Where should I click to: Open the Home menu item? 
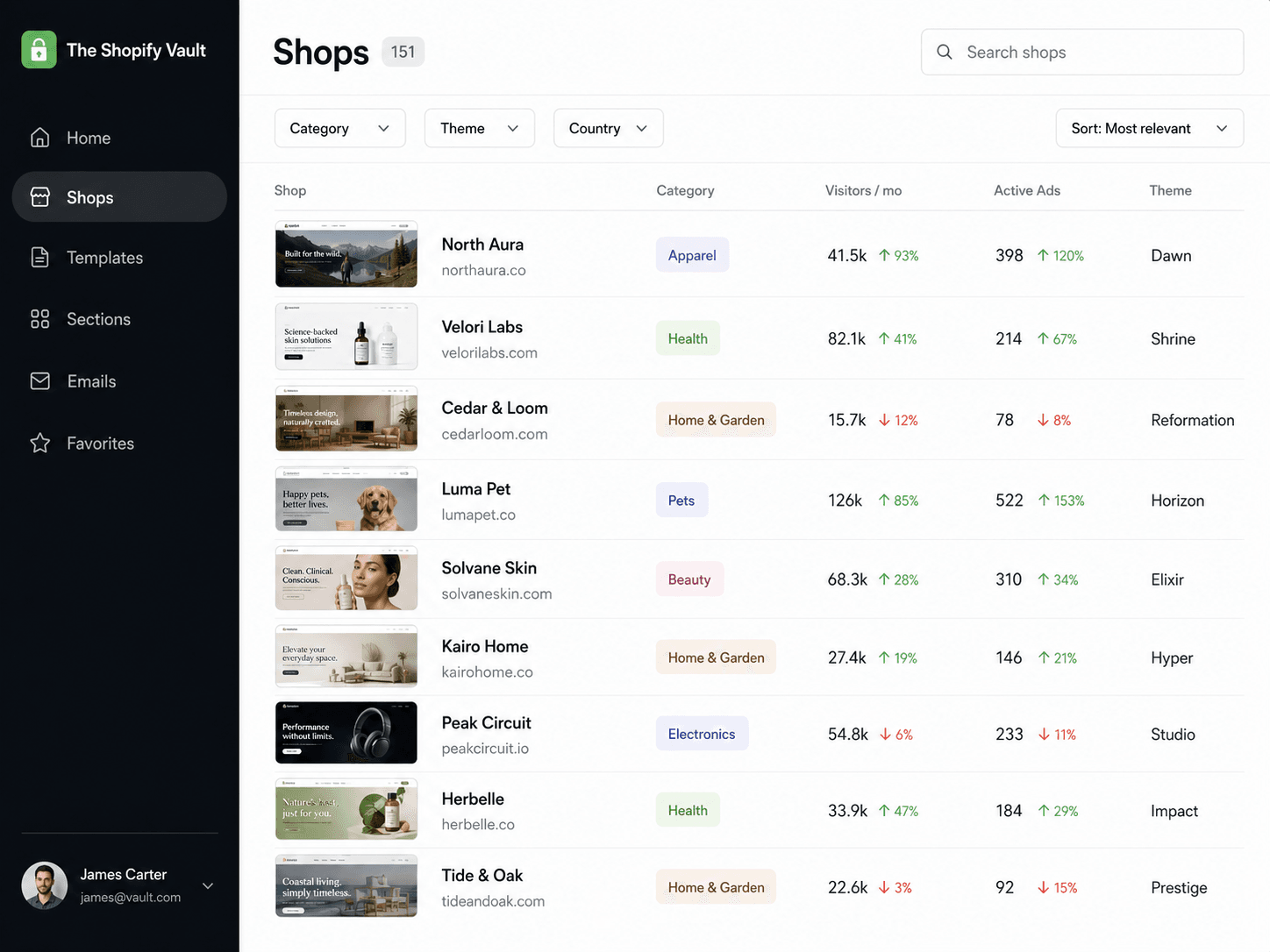(x=119, y=138)
